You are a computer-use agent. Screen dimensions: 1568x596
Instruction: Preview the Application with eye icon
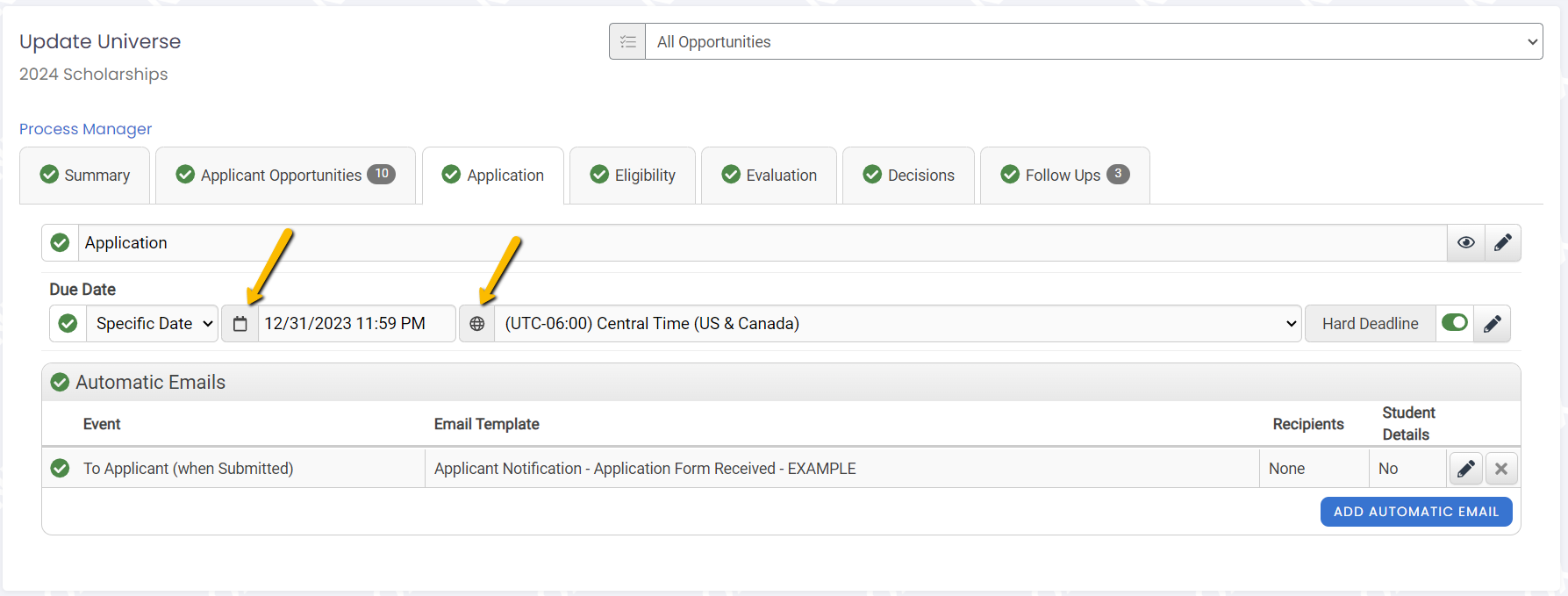(1465, 242)
